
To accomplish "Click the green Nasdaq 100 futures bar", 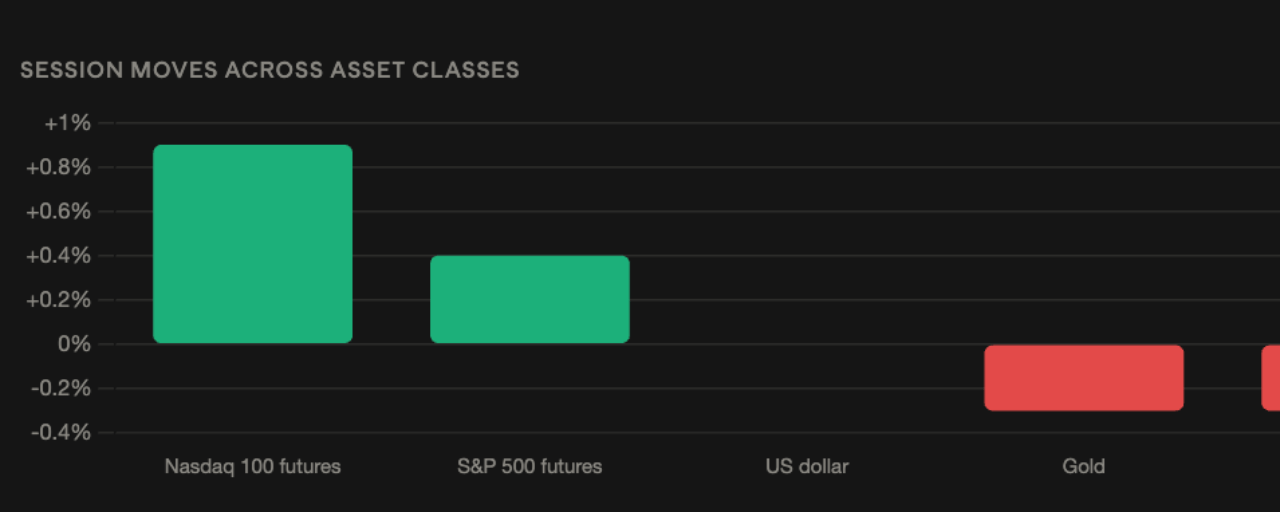I will [253, 244].
